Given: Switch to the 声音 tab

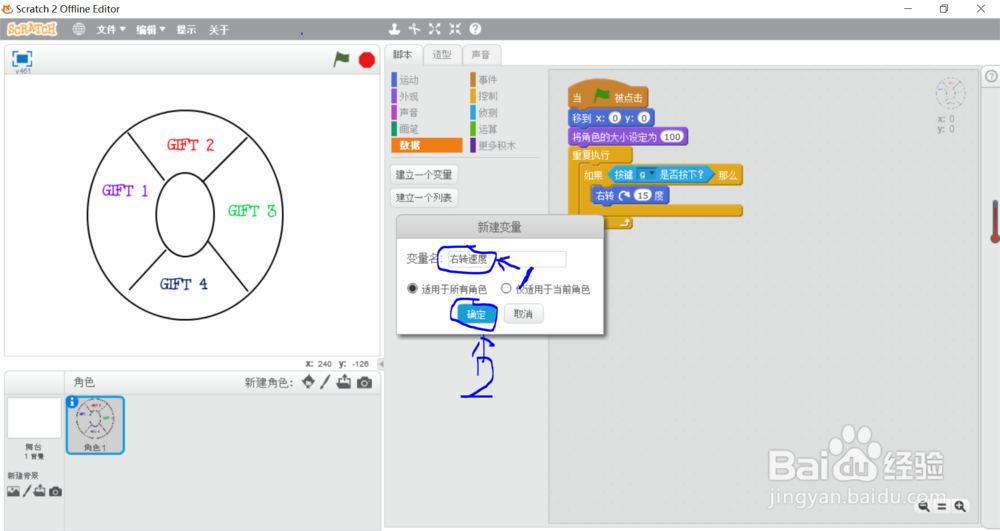Looking at the screenshot, I should click(481, 55).
